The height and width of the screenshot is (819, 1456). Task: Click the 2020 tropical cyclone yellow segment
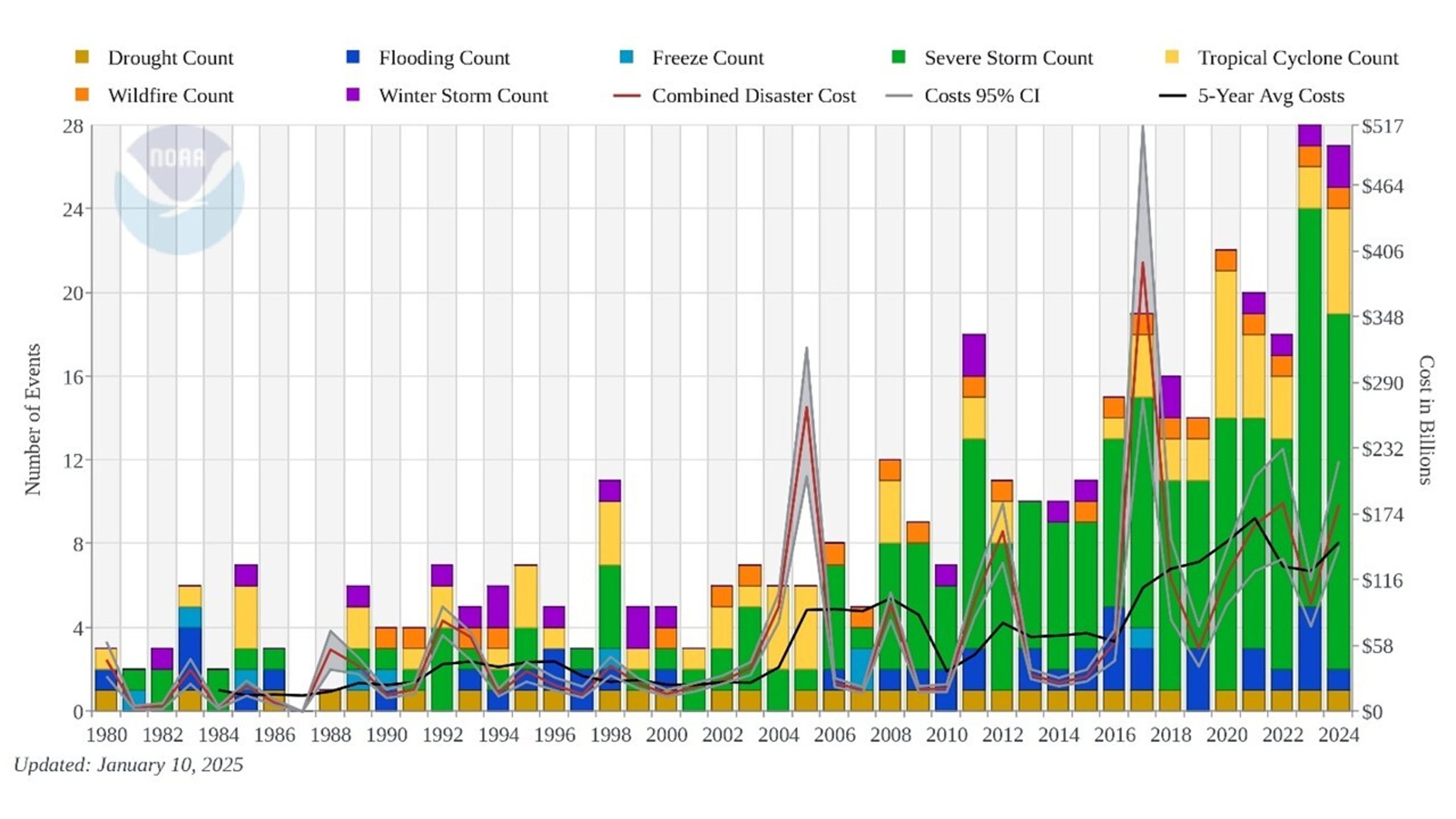coord(1226,345)
